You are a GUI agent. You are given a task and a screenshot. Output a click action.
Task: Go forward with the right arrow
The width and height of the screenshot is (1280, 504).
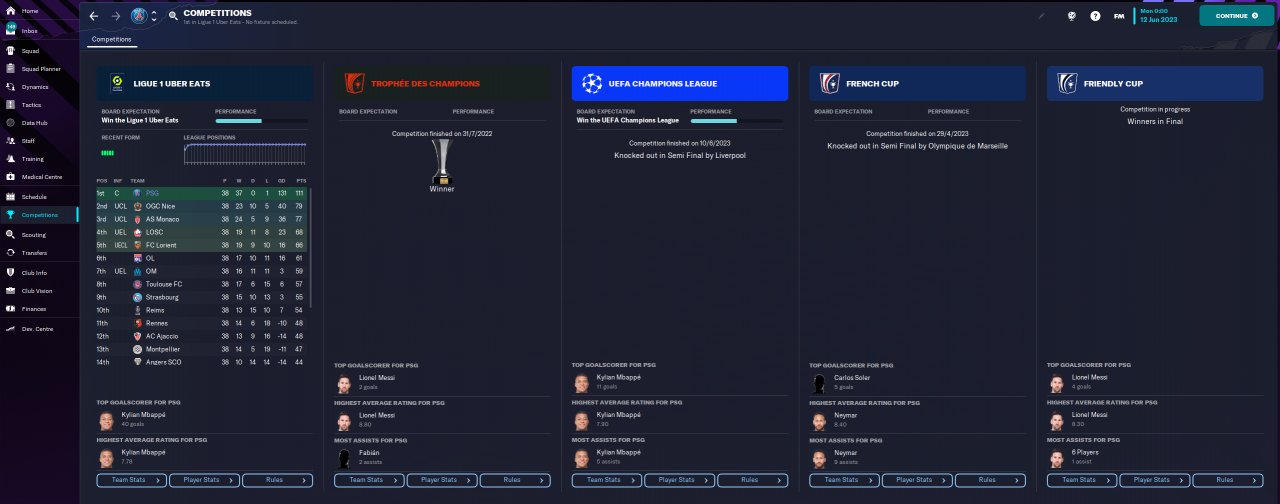pyautogui.click(x=116, y=16)
